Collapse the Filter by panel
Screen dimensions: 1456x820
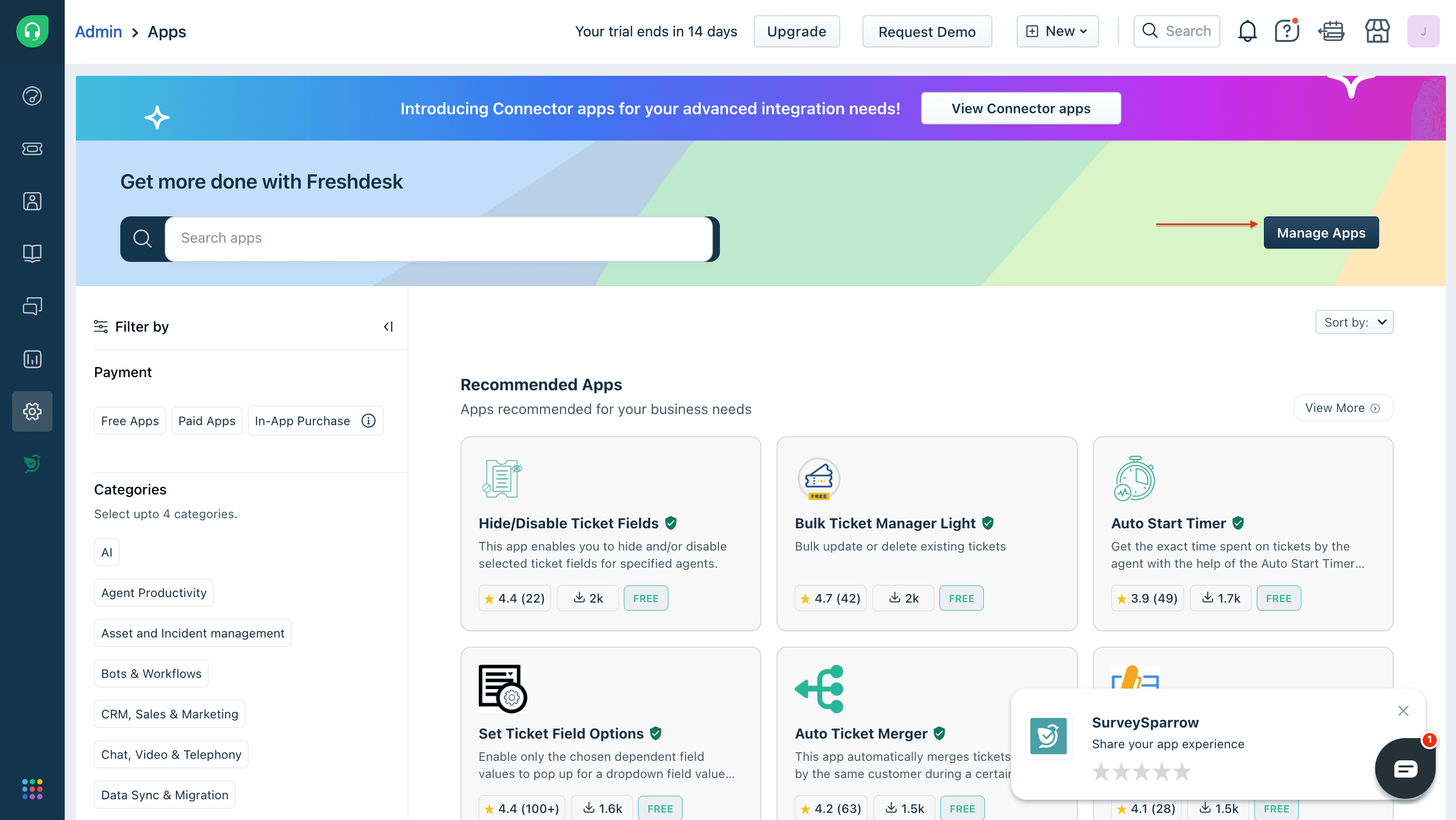coord(388,327)
